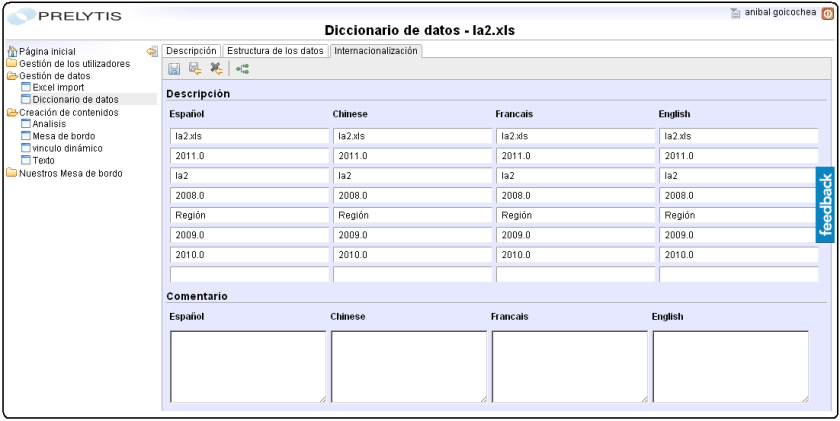Click the Francais comment text area
This screenshot has height=421, width=840.
[569, 366]
